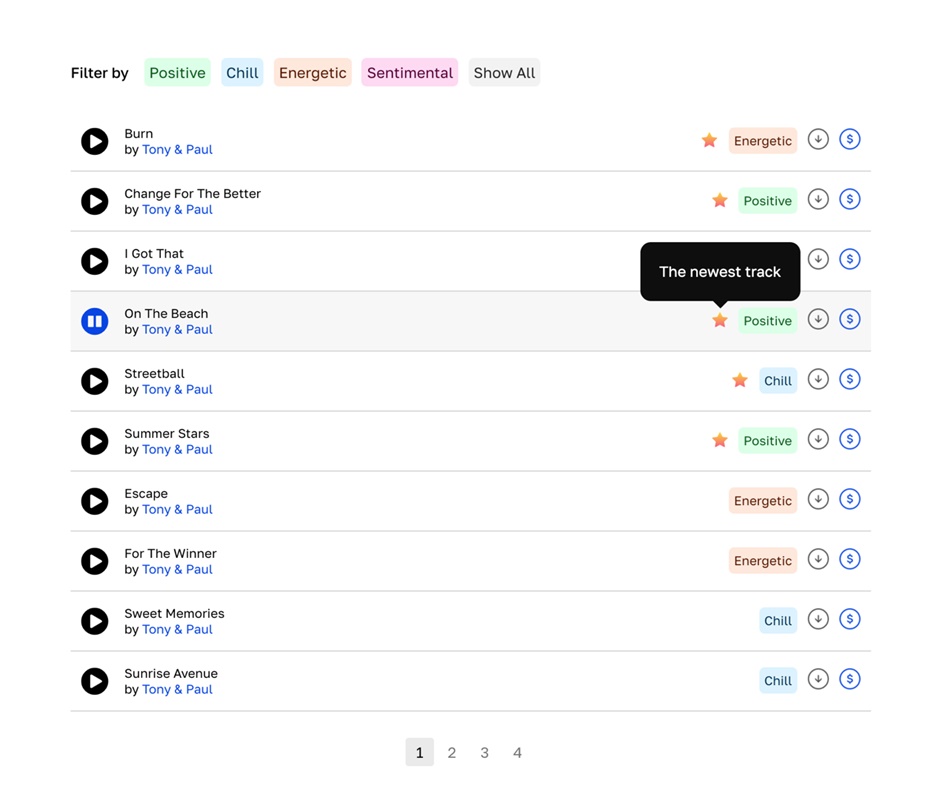This screenshot has width=948, height=800.
Task: Click the Chill tag on Sunrise Avenue
Action: click(778, 681)
